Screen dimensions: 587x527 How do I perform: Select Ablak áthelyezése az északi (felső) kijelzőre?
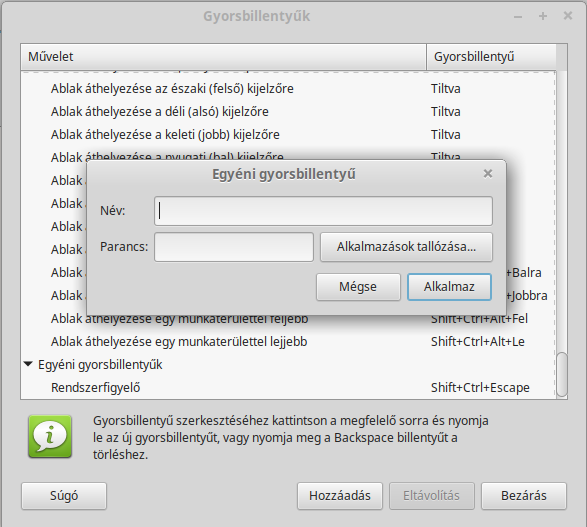[x=172, y=89]
